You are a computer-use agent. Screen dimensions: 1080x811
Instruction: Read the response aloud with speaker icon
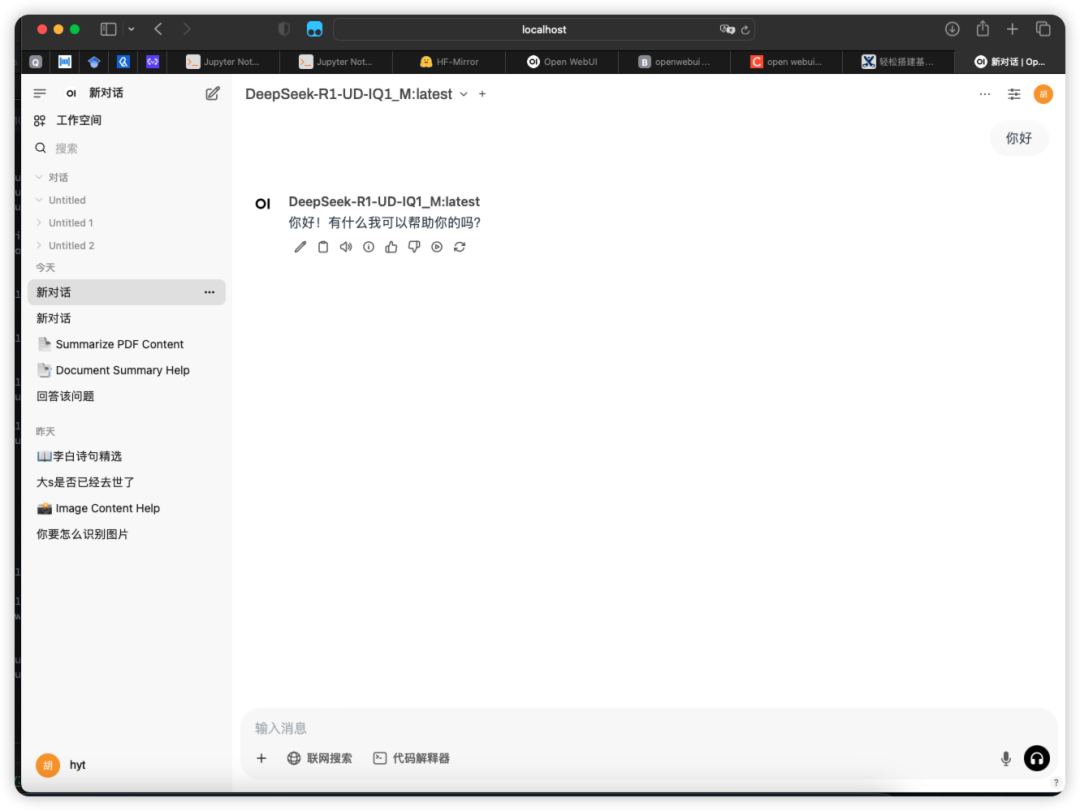pos(346,247)
